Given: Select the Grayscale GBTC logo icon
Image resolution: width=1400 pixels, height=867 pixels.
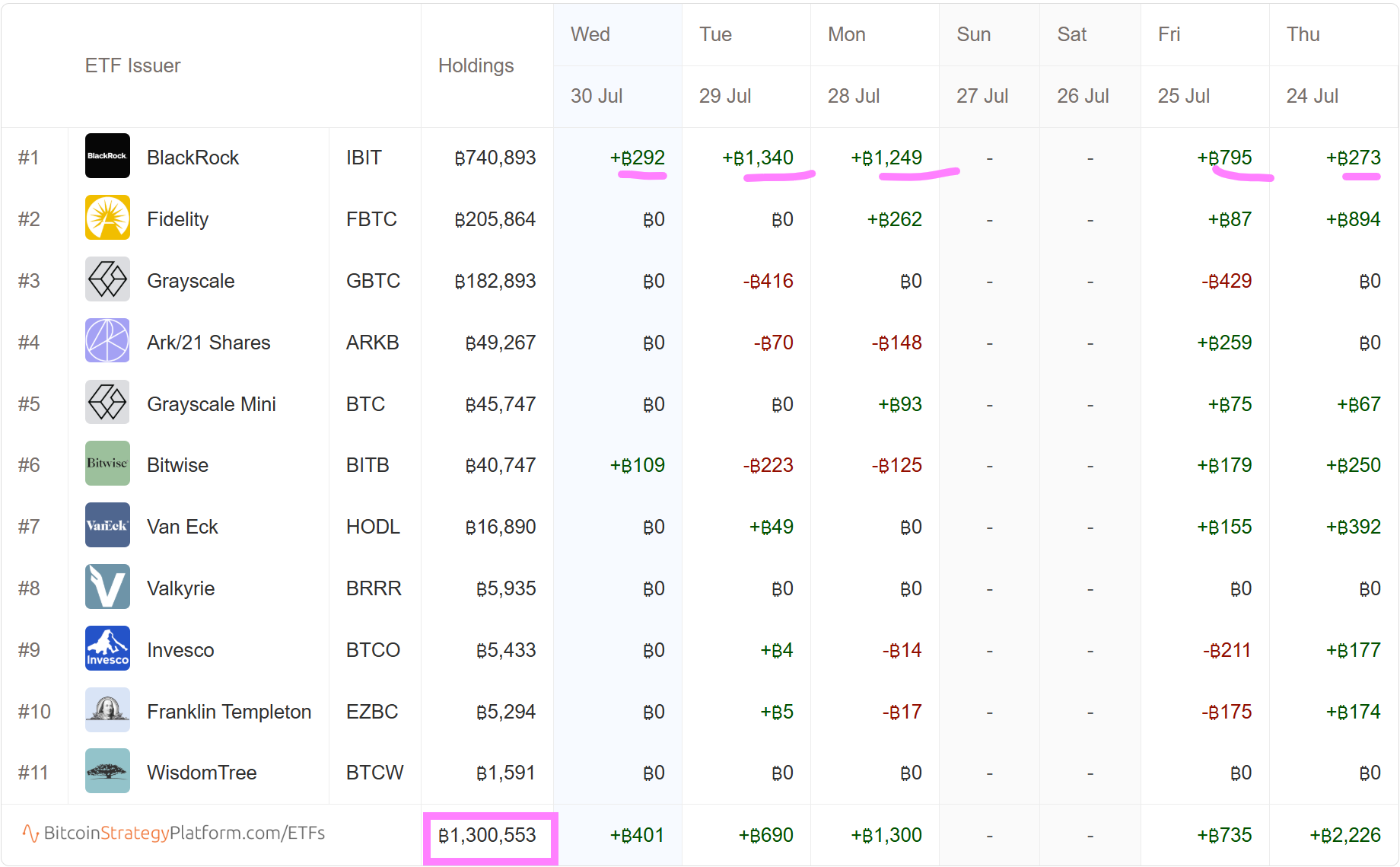Looking at the screenshot, I should point(107,279).
